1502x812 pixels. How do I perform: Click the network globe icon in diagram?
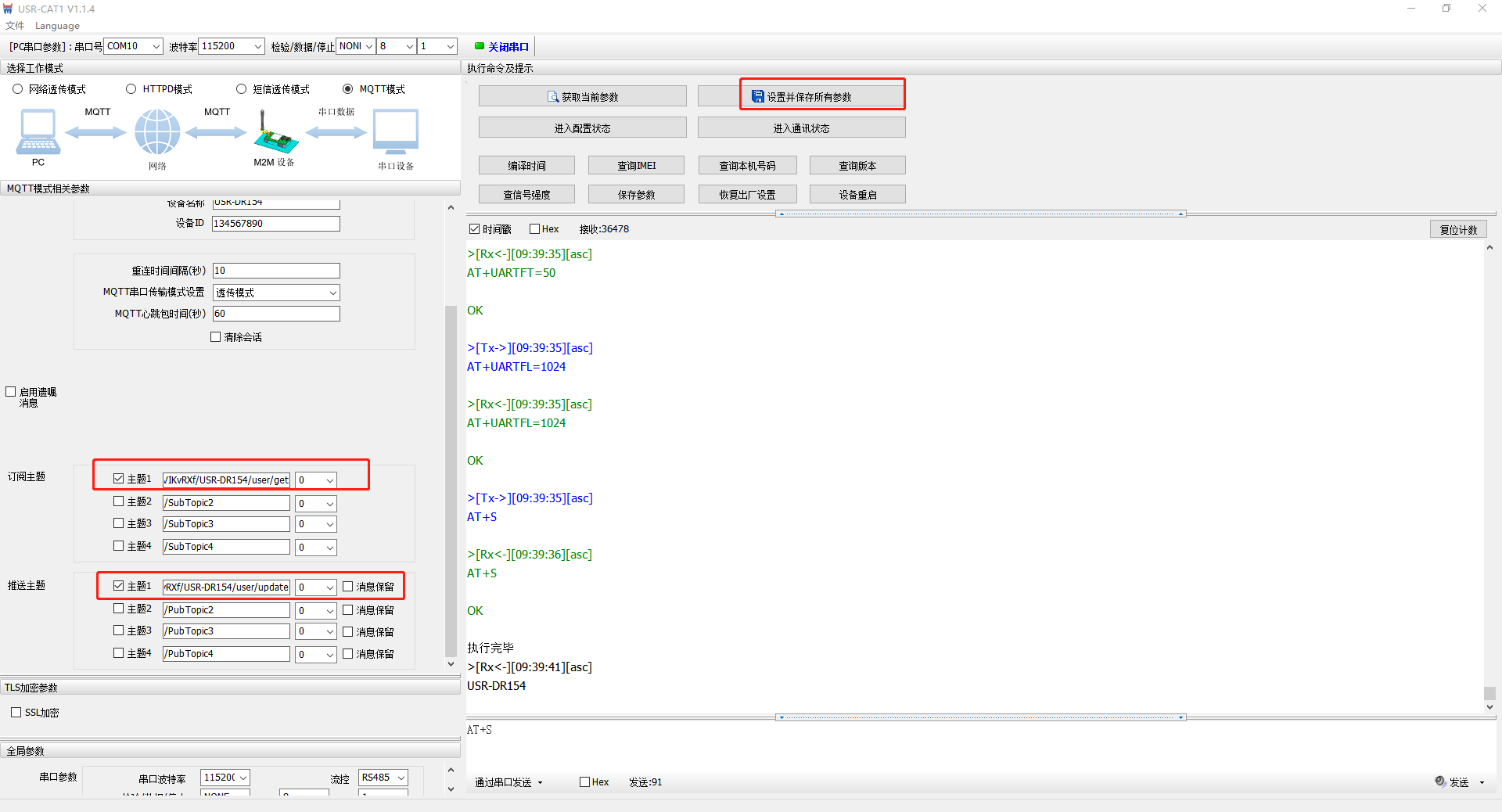(x=157, y=132)
